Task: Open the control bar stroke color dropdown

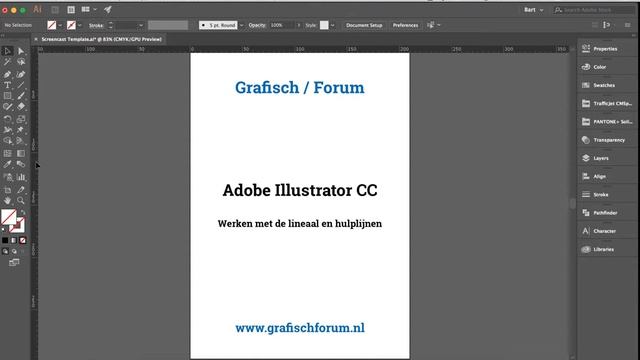Action: pyautogui.click(x=80, y=25)
